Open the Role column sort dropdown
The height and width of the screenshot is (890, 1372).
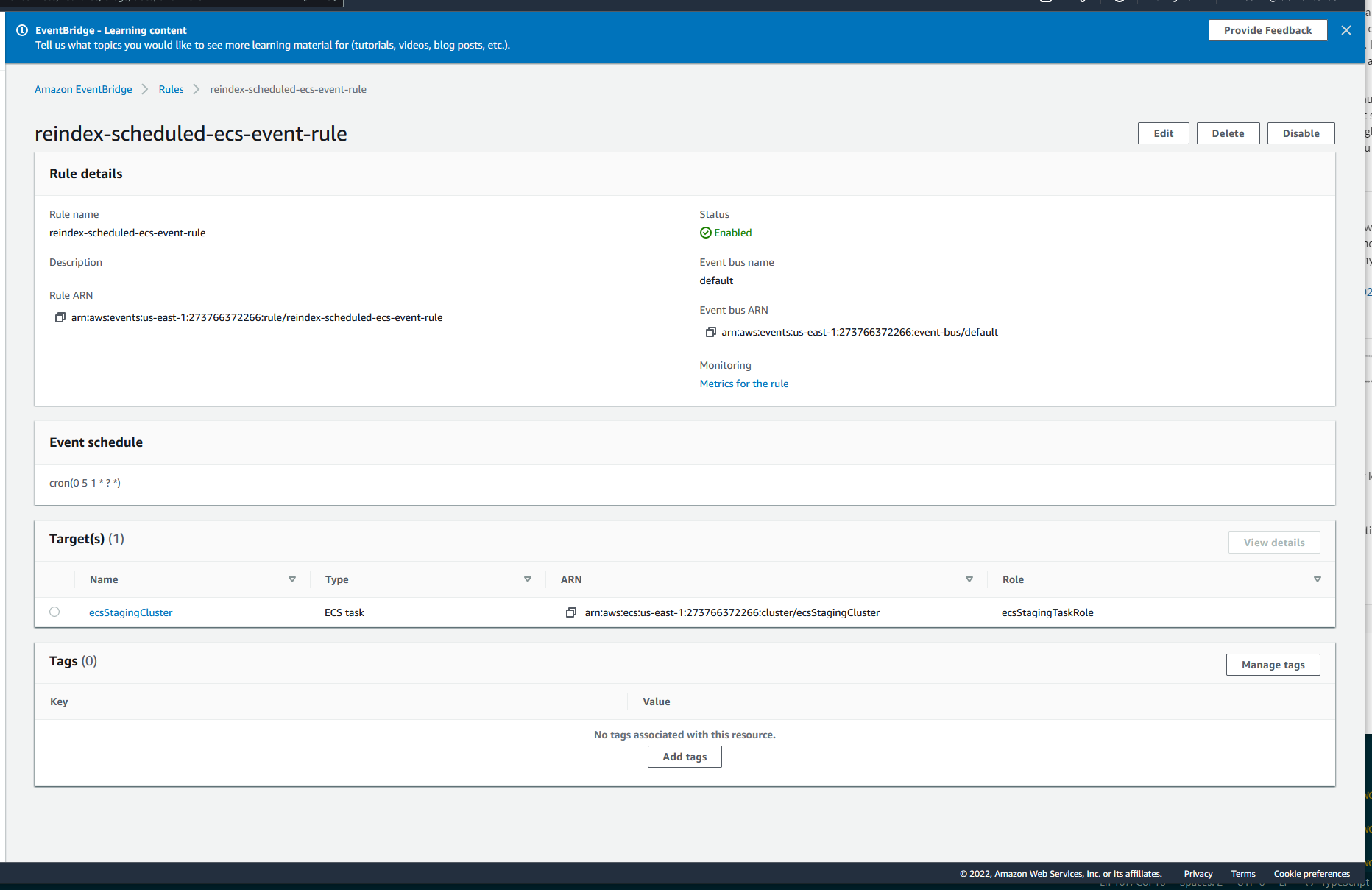(1318, 579)
